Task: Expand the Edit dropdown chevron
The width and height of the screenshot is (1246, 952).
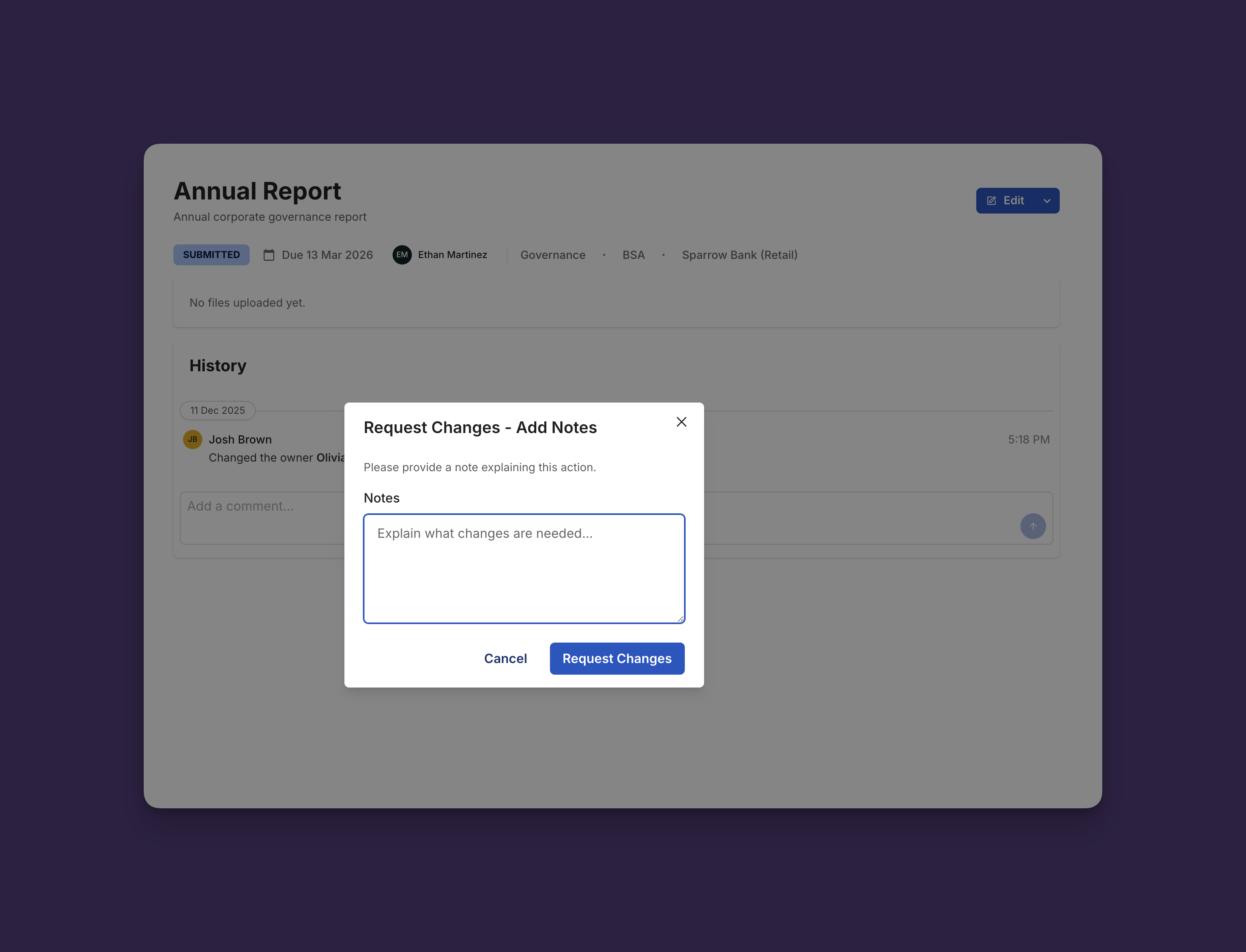Action: (x=1046, y=201)
